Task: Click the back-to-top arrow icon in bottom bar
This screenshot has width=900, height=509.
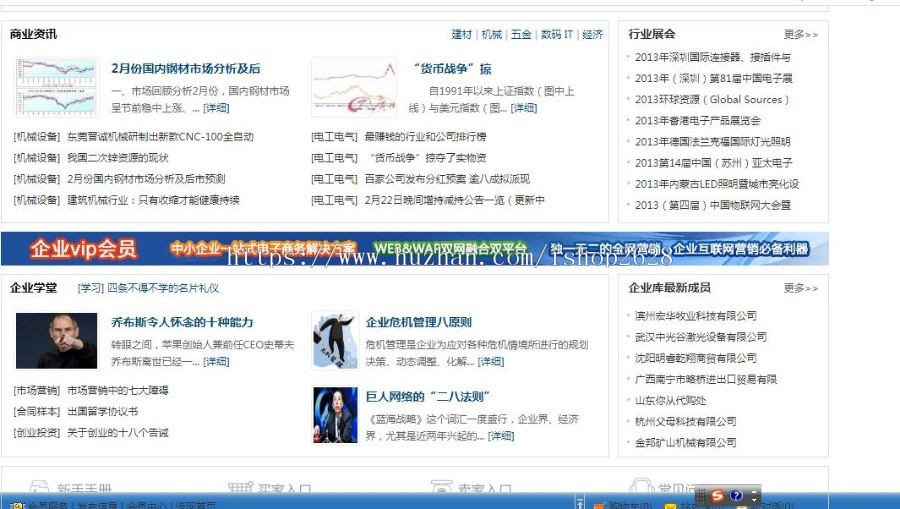Action: coord(580,503)
